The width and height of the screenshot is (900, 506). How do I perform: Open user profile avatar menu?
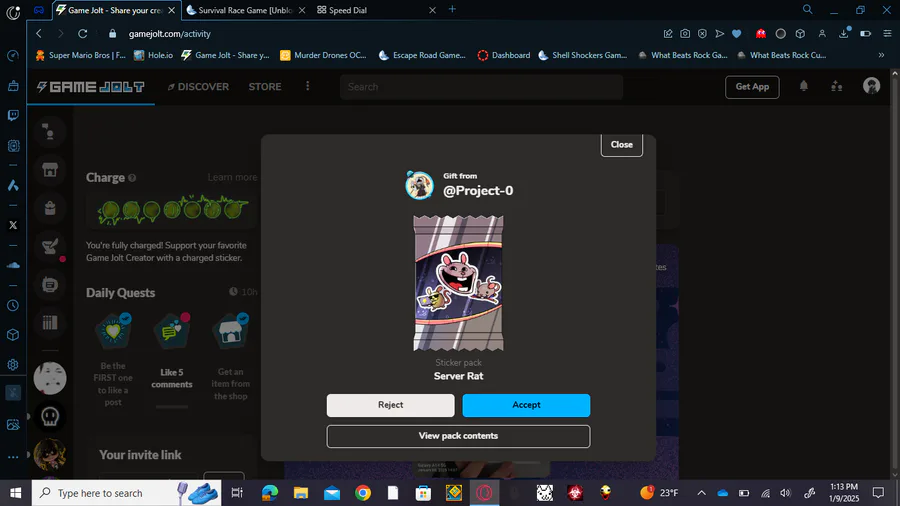[871, 86]
